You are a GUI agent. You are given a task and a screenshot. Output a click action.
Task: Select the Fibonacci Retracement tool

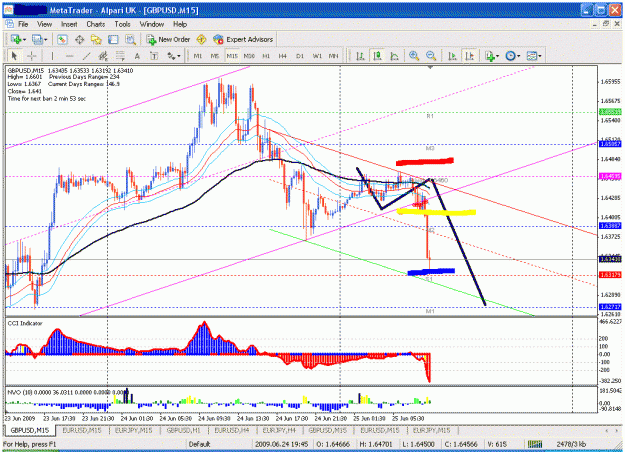click(120, 56)
